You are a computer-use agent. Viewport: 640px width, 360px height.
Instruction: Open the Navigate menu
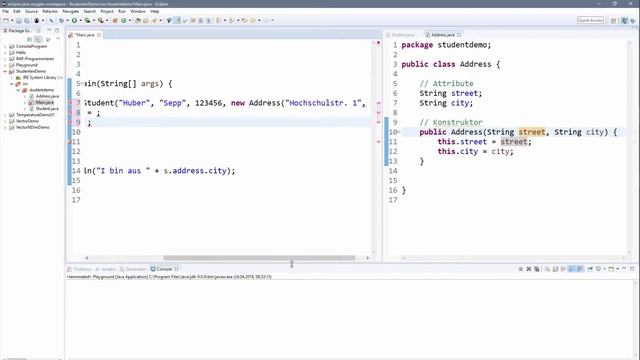(71, 11)
